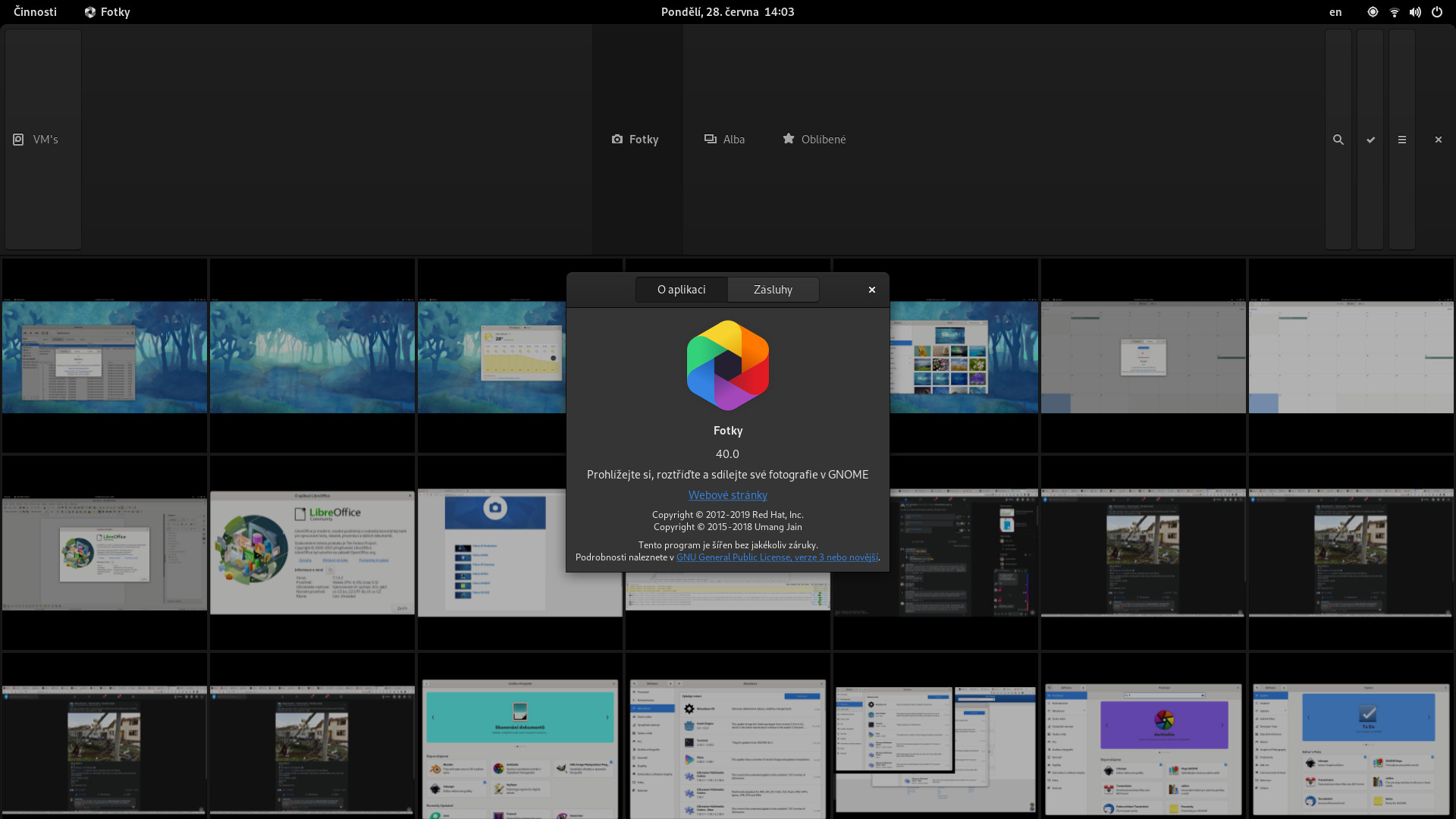
Task: Open the blue camera app screenshot thumbnail
Action: click(x=491, y=553)
